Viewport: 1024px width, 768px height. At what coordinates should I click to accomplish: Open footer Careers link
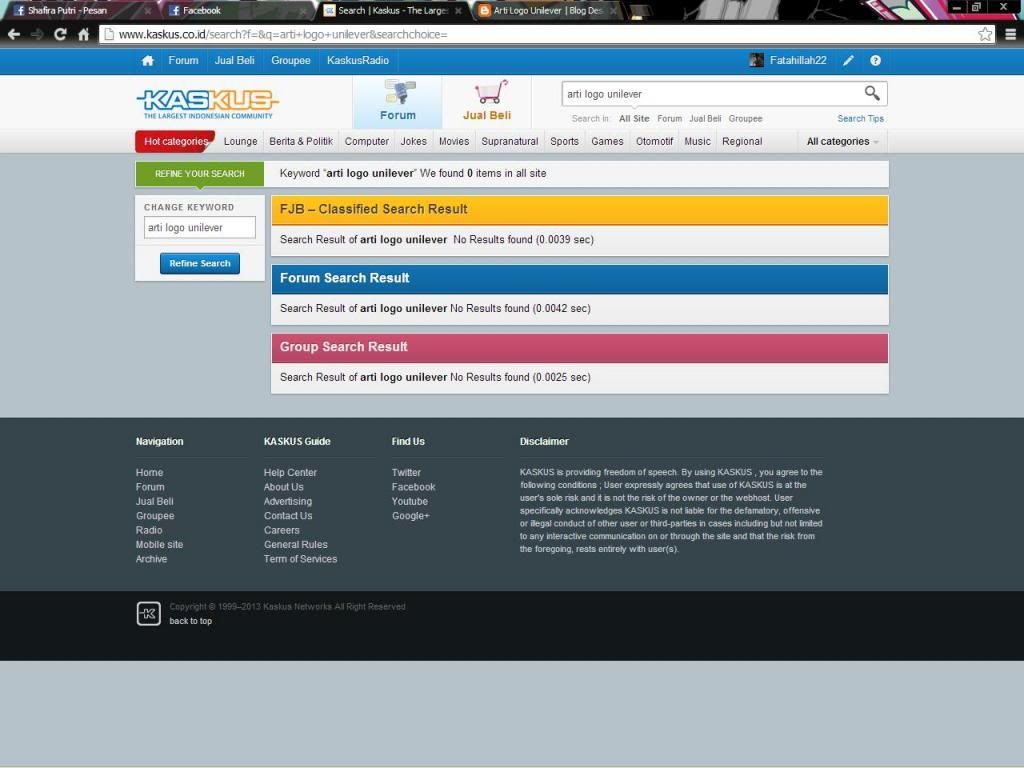click(x=281, y=530)
